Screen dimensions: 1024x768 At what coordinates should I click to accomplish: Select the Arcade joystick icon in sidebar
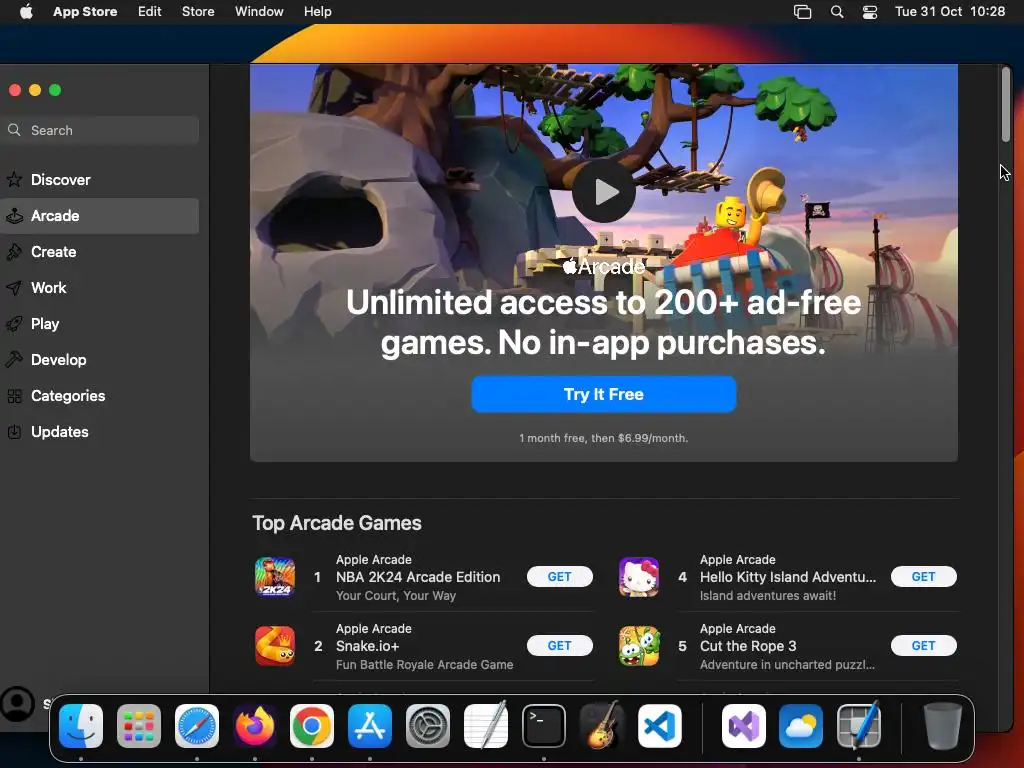pos(14,216)
